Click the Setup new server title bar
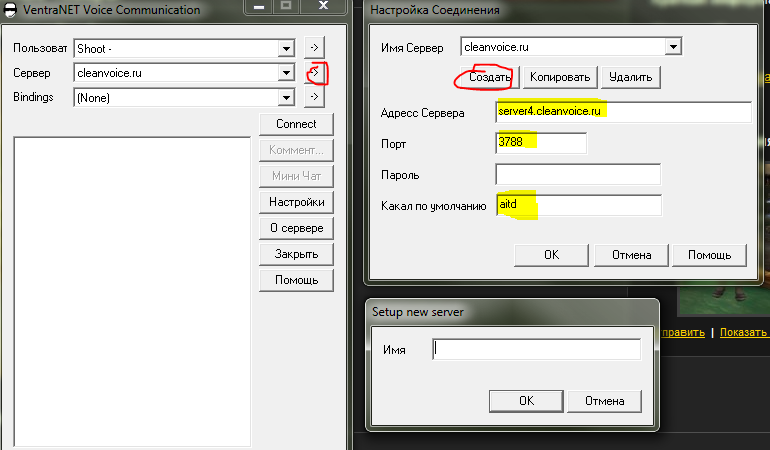Viewport: 770px width, 450px height. click(x=512, y=312)
